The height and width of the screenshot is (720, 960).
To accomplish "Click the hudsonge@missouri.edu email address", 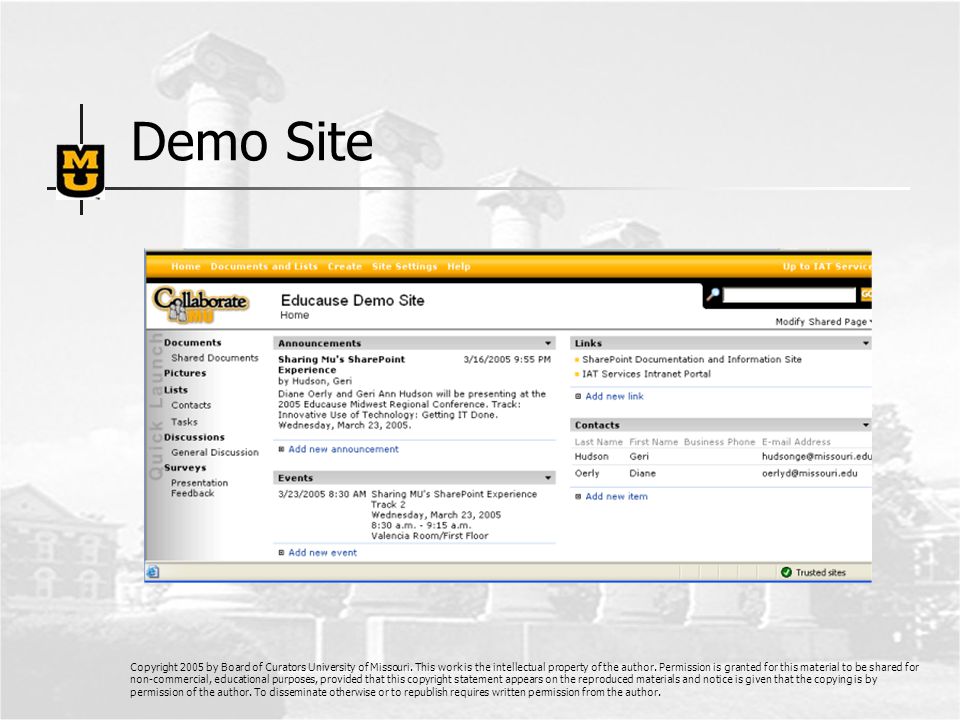I will pyautogui.click(x=817, y=457).
